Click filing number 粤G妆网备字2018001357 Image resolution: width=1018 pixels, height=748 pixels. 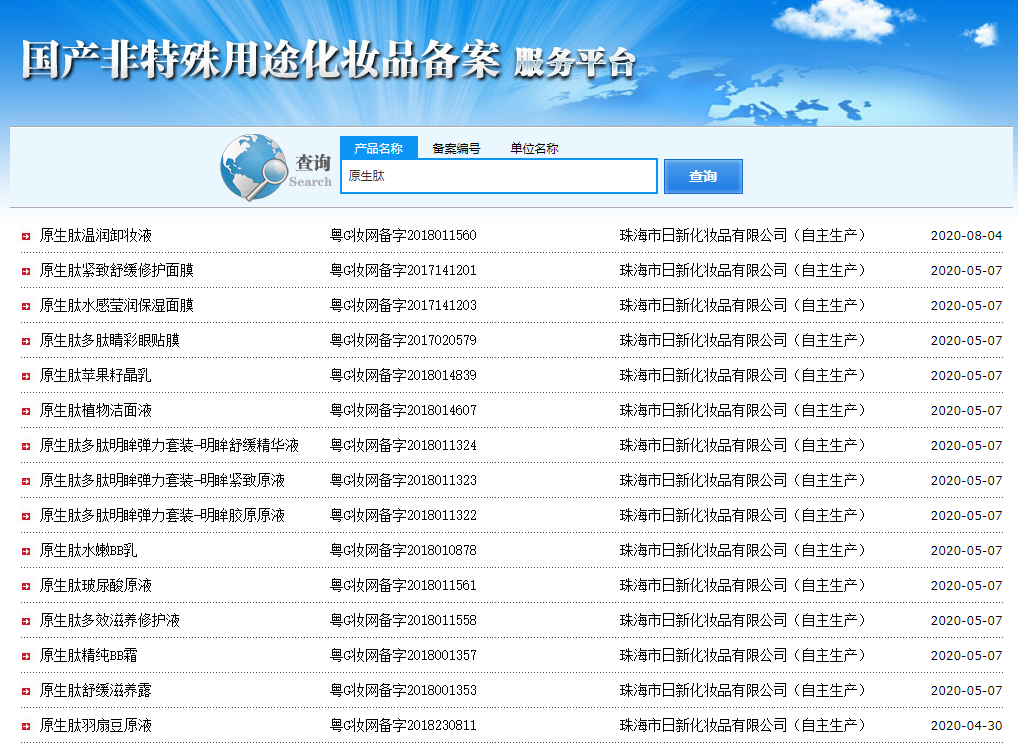pyautogui.click(x=403, y=656)
